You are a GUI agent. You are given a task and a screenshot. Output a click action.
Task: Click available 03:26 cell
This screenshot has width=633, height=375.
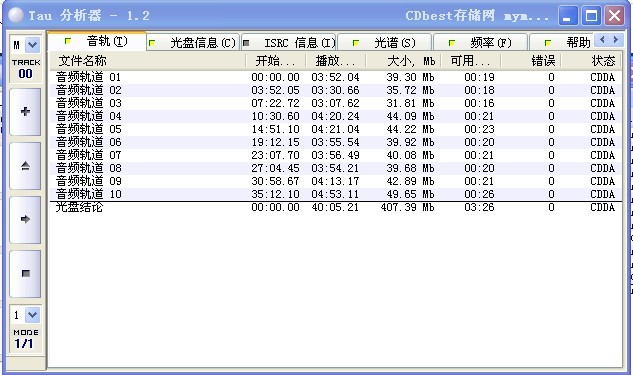coord(479,207)
